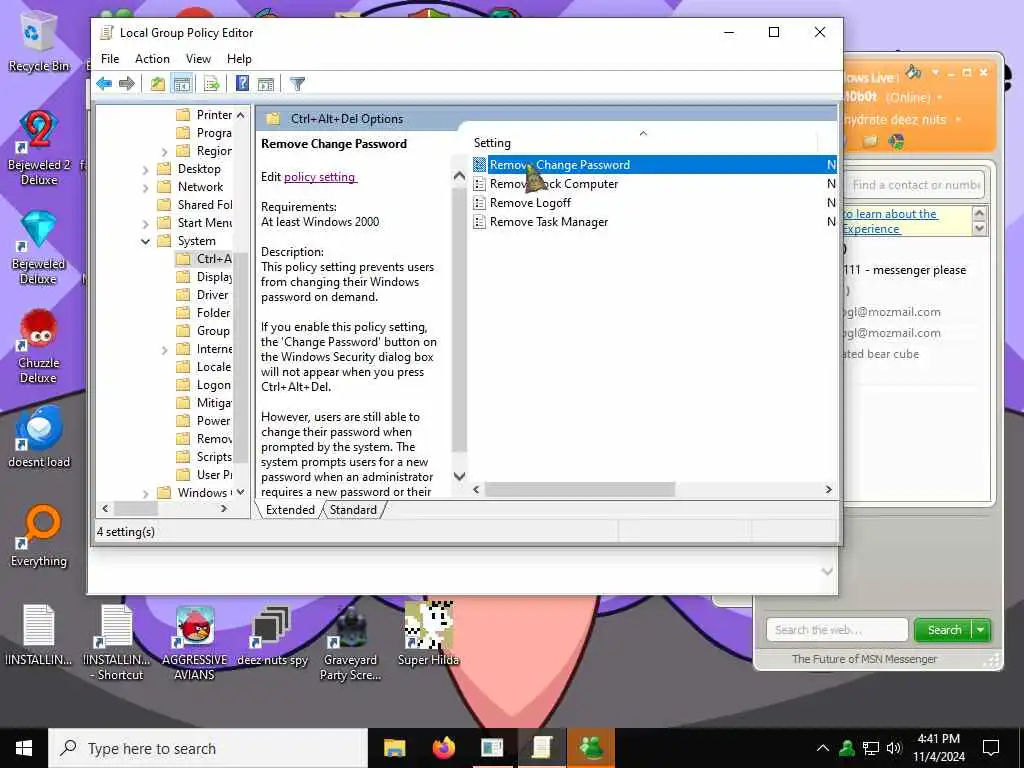Screen dimensions: 1024x768
Task: Select the Group folder in tree
Action: 204,330
